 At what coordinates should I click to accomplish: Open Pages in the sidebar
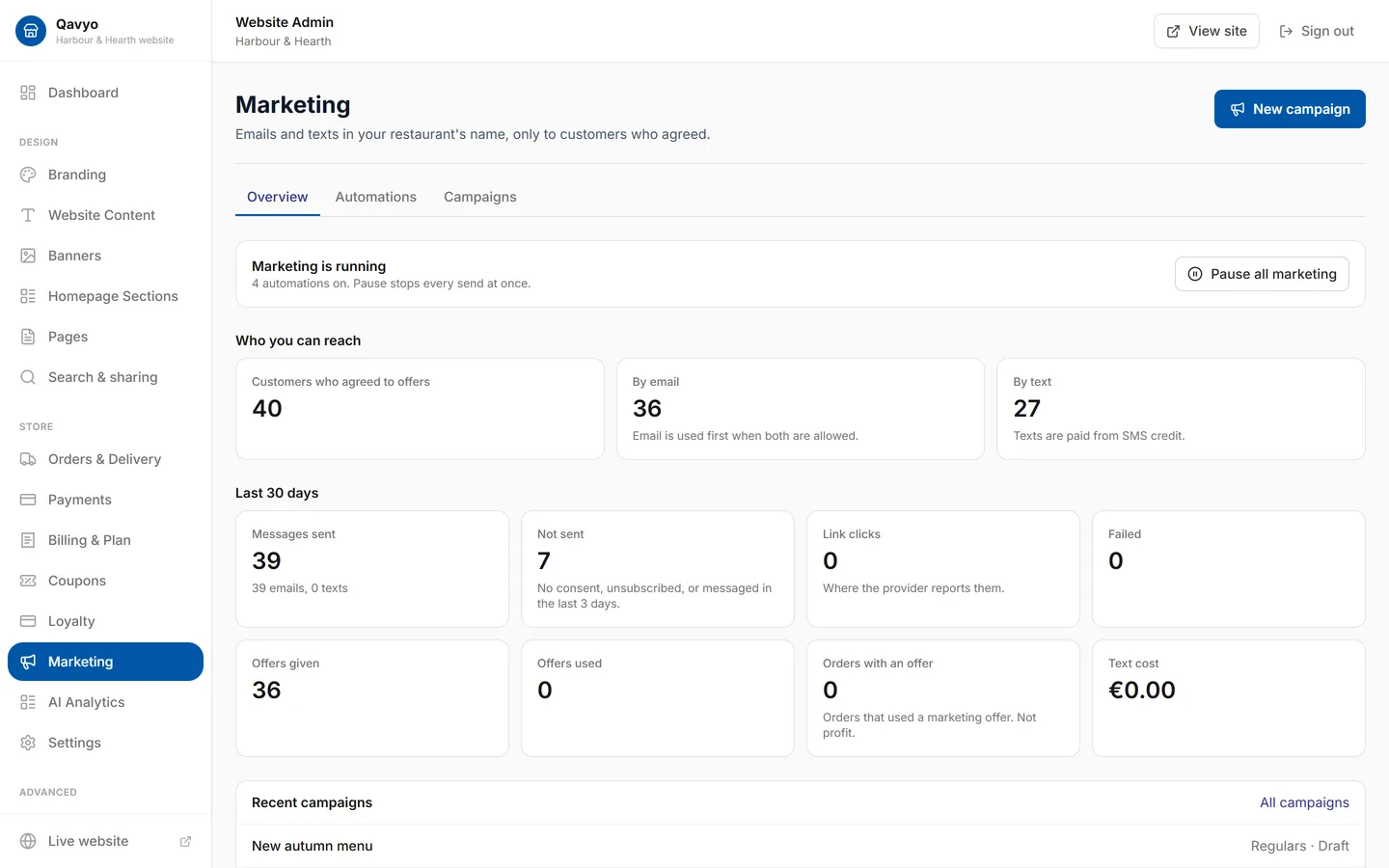point(105,337)
